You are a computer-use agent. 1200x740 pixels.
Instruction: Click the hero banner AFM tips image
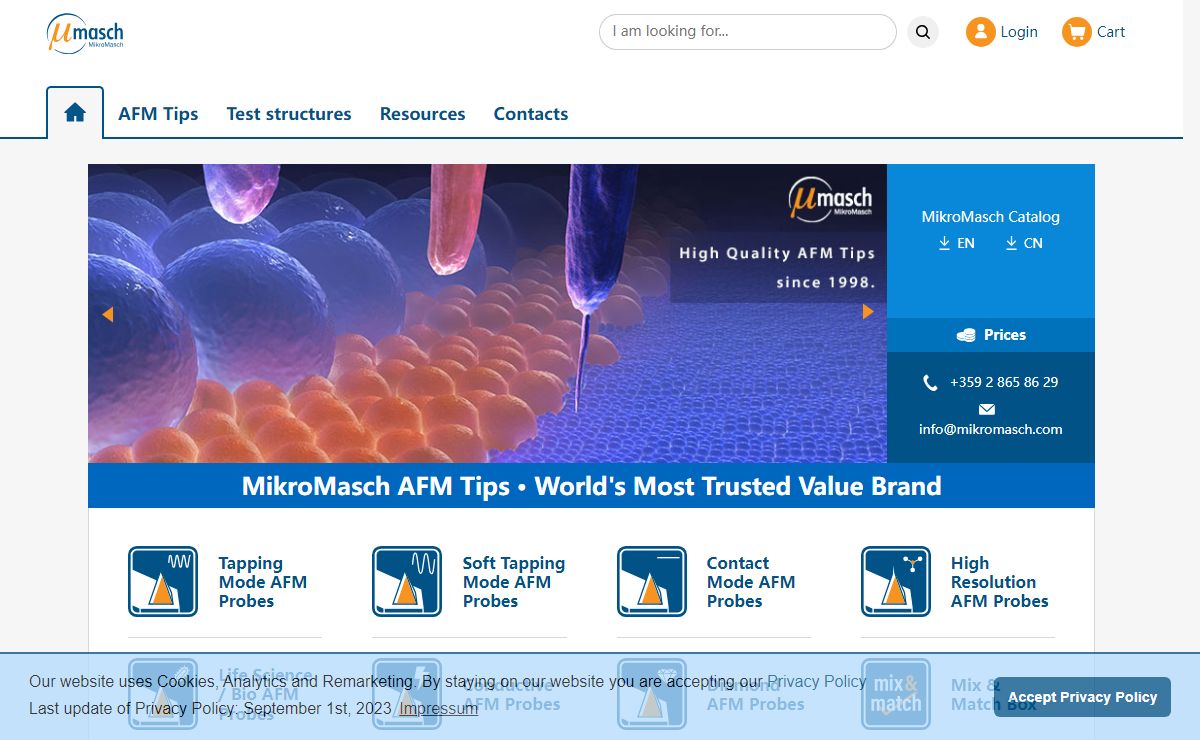pos(487,313)
